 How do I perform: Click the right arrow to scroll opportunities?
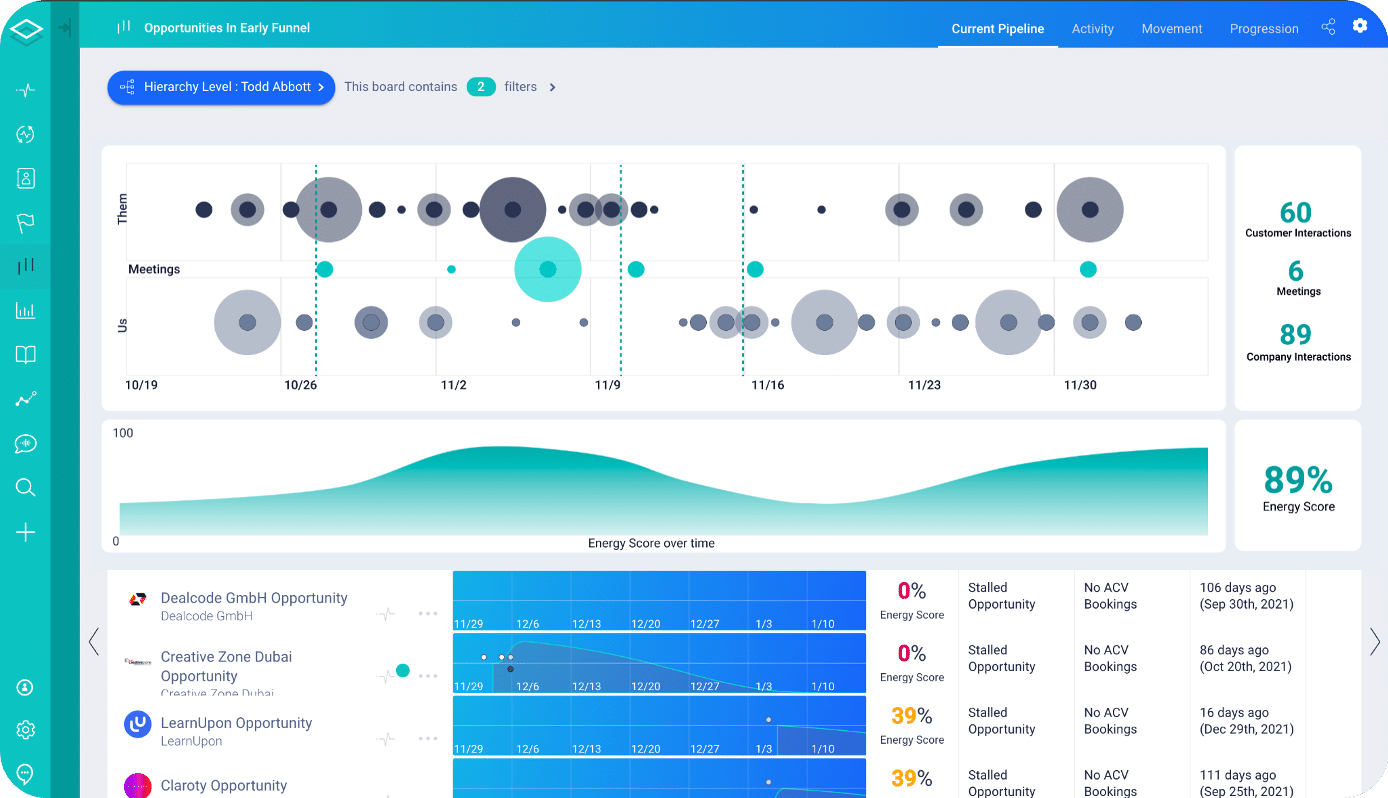click(1374, 641)
